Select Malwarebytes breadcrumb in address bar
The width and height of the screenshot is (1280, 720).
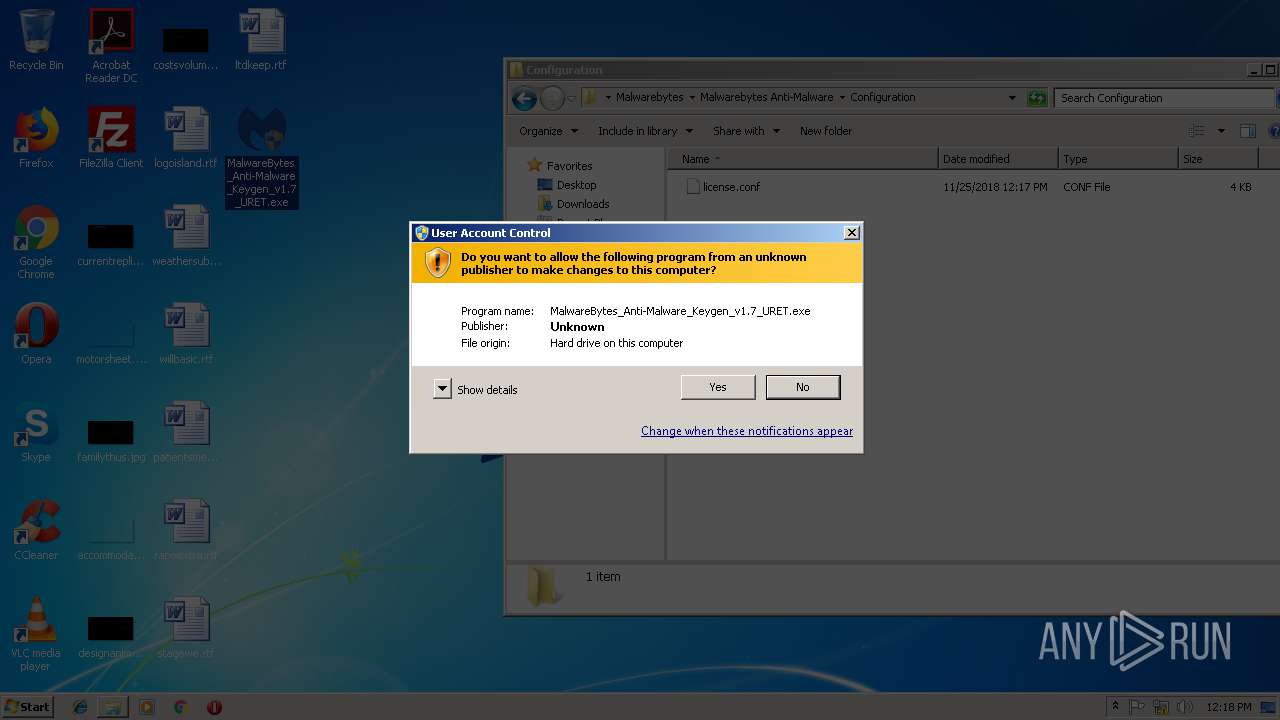click(x=649, y=98)
